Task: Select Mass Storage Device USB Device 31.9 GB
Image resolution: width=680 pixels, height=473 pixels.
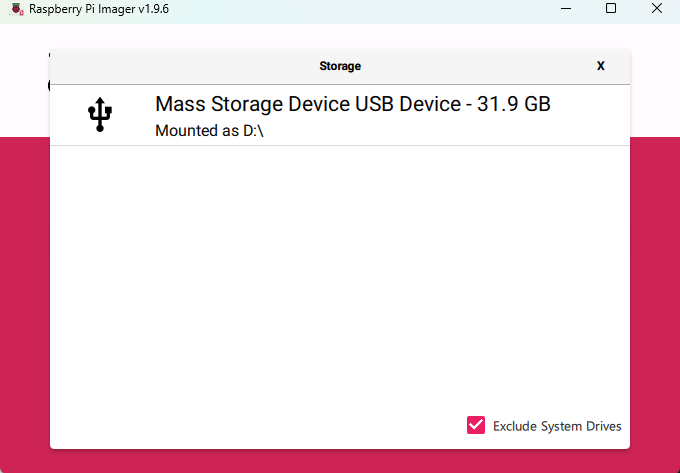Action: point(352,104)
